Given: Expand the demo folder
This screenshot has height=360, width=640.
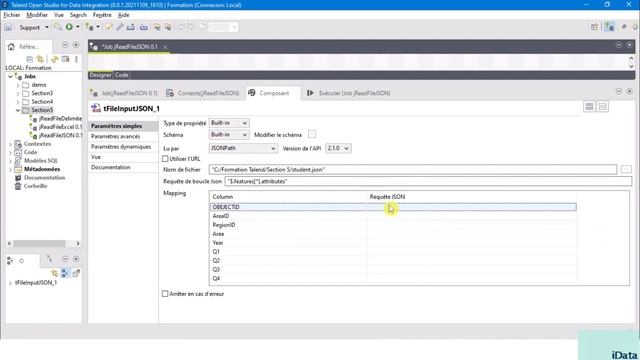Looking at the screenshot, I should point(18,85).
